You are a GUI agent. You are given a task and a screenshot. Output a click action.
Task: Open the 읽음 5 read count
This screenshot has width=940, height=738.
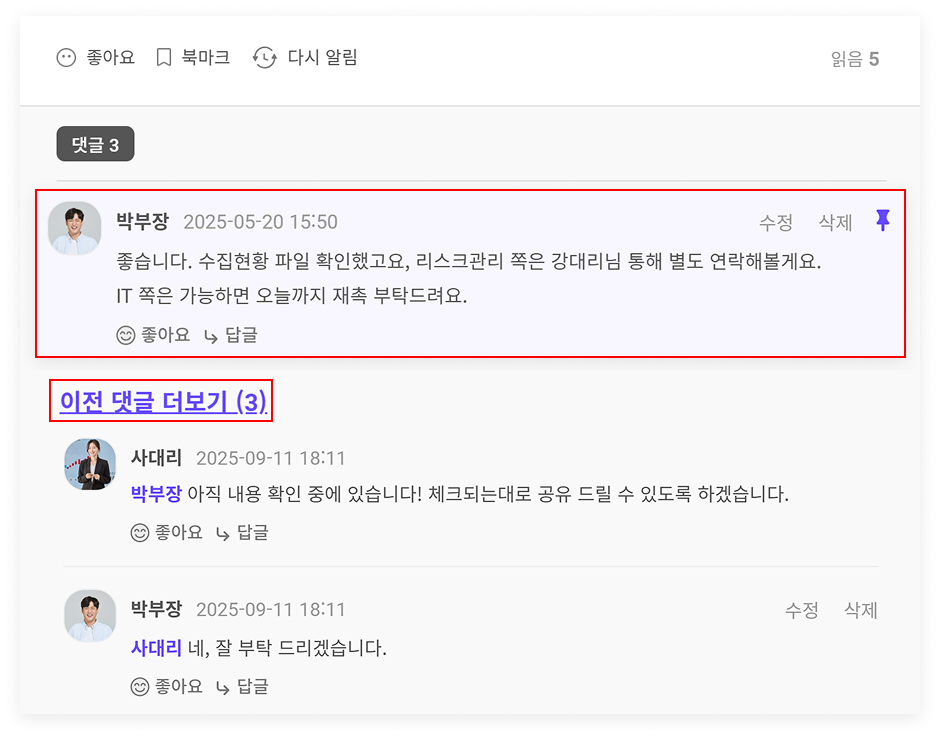(x=855, y=59)
